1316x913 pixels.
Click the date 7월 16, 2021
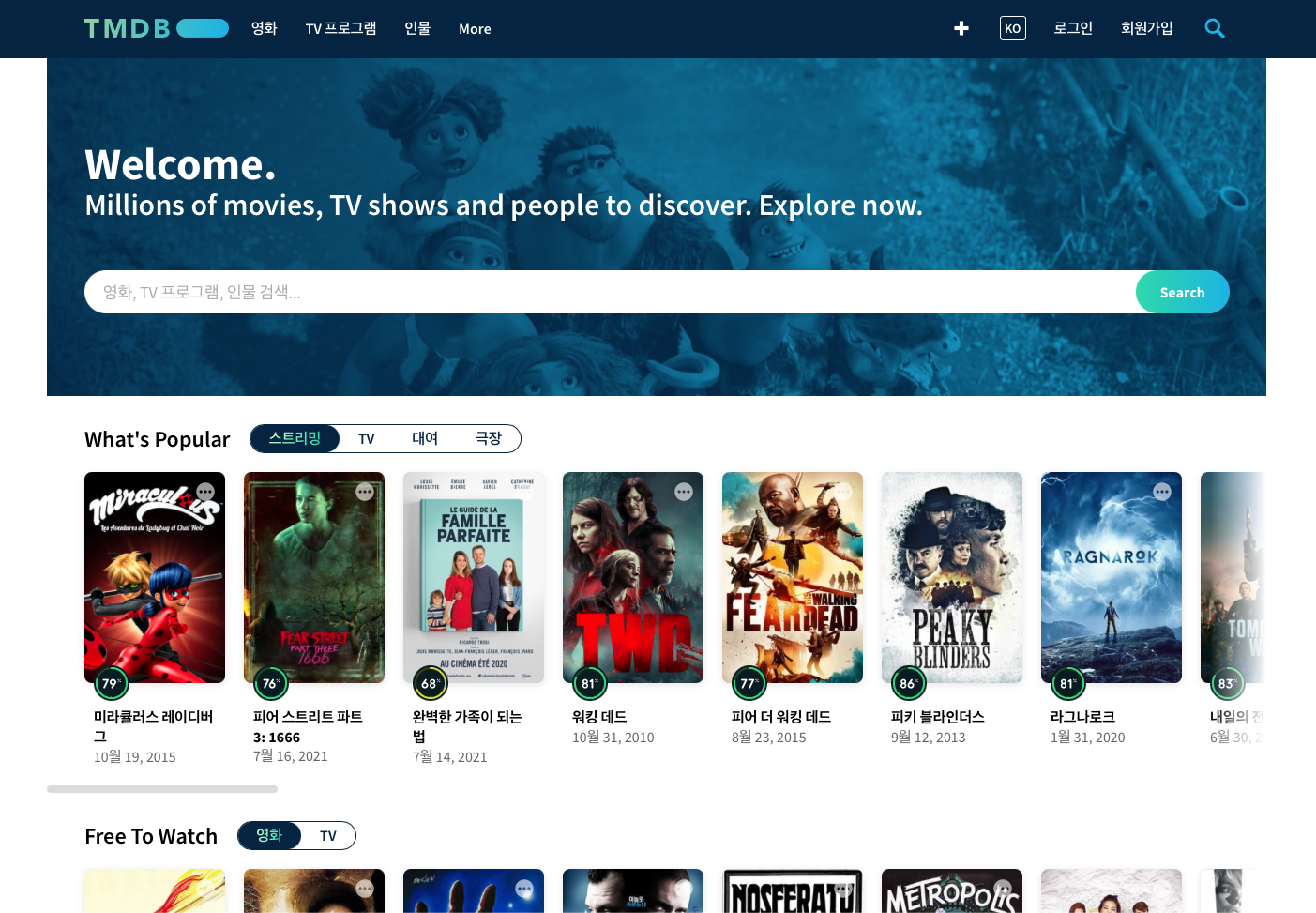coord(291,756)
